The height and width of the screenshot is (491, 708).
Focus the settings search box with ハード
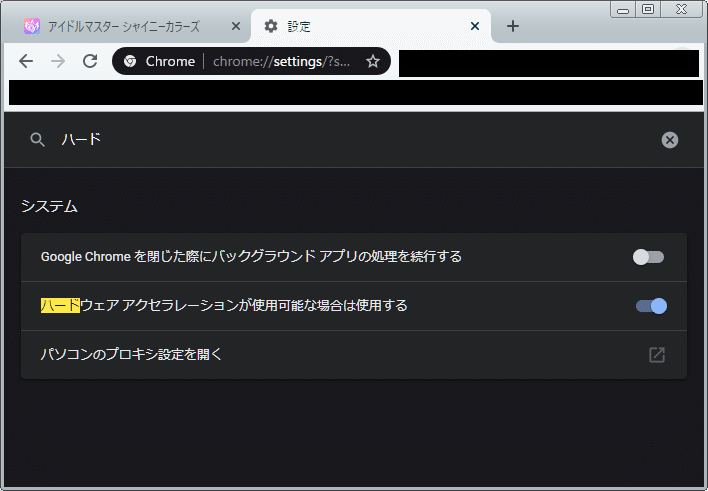(352, 140)
